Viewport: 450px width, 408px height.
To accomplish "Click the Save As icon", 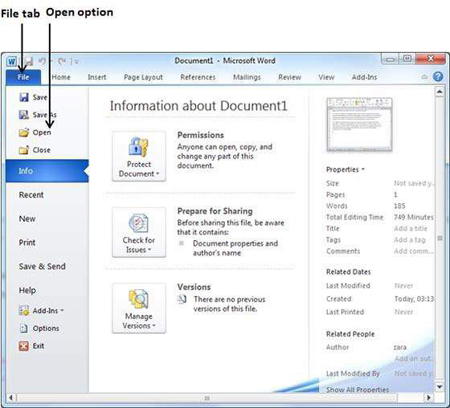I will pos(24,115).
